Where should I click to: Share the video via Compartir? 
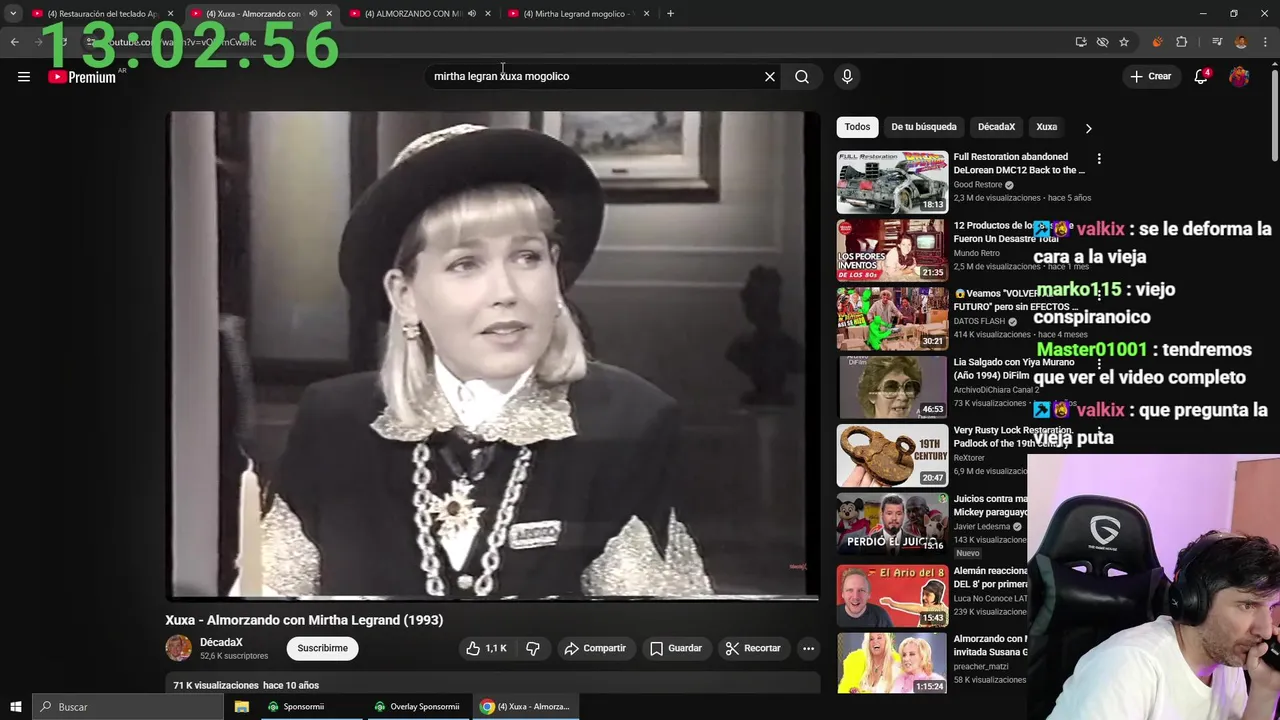(x=595, y=648)
